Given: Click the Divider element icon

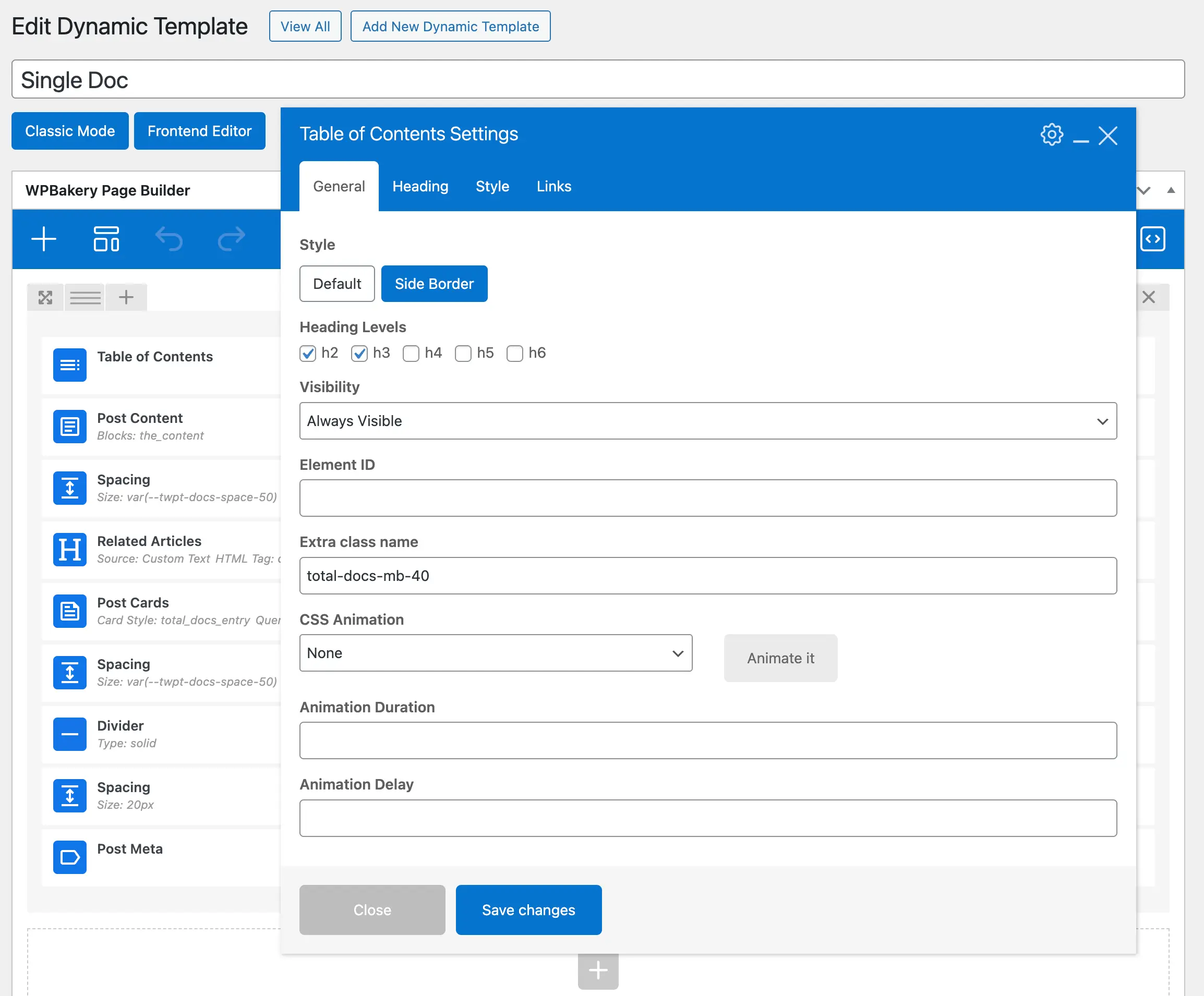Looking at the screenshot, I should pos(70,734).
